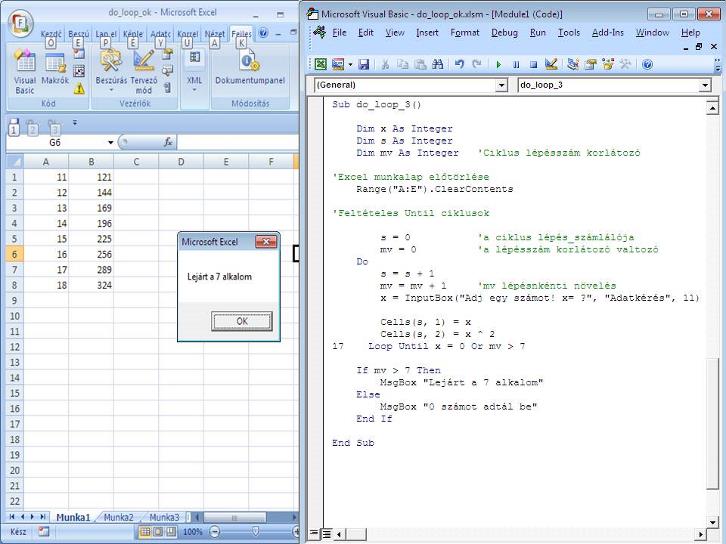Switch to Munka3 sheet tab
726x544 pixels.
pyautogui.click(x=164, y=517)
